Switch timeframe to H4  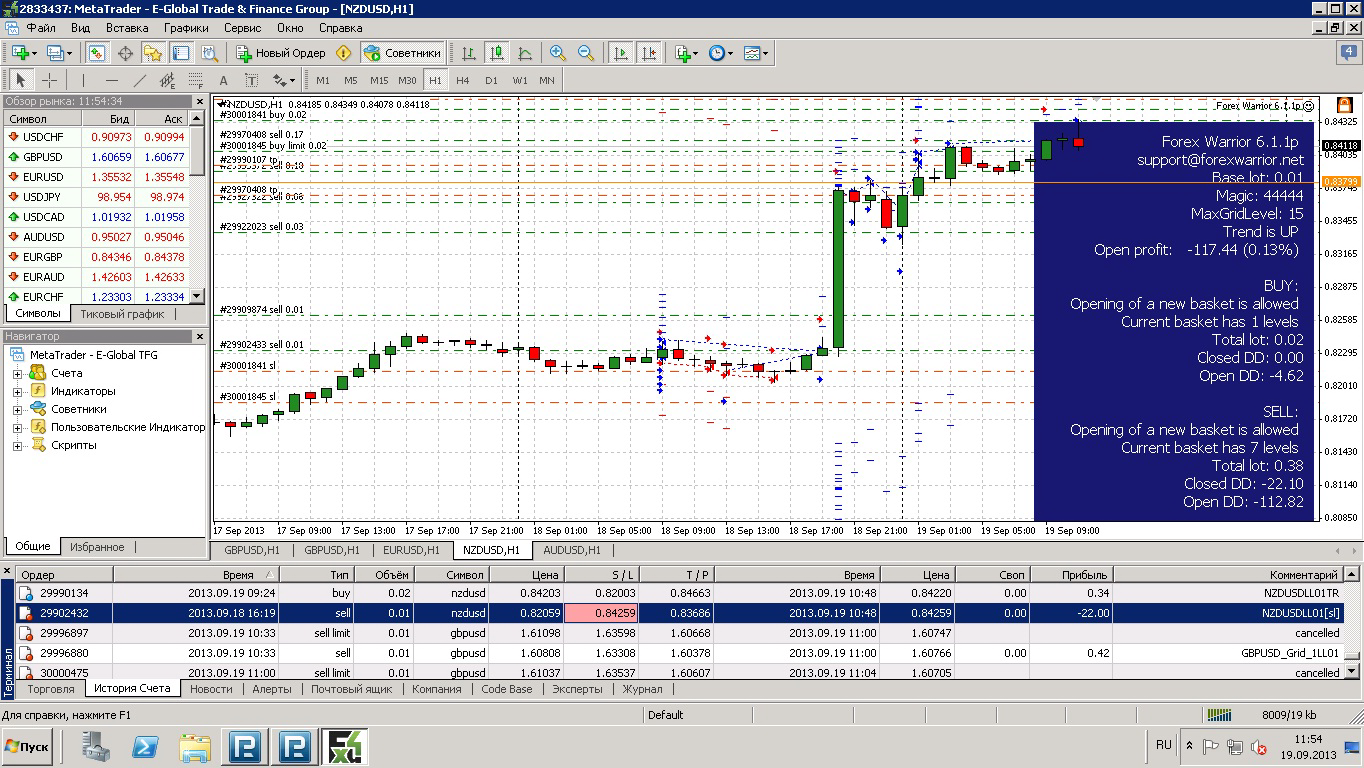pos(463,80)
